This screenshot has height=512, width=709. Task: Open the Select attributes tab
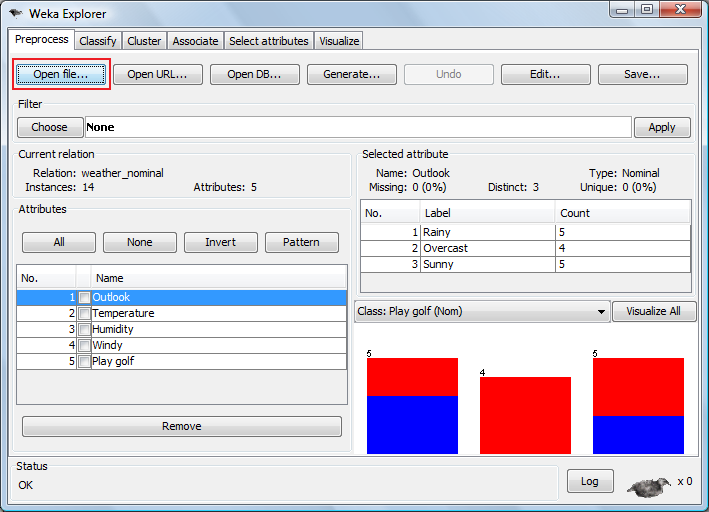tap(269, 41)
